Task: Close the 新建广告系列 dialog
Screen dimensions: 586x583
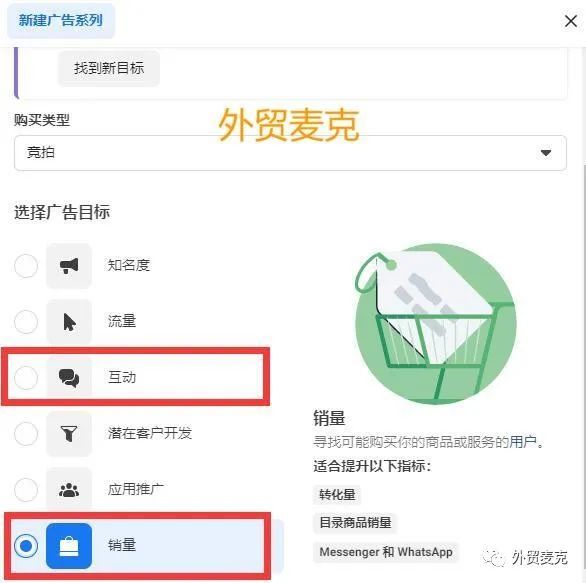Action: click(571, 21)
